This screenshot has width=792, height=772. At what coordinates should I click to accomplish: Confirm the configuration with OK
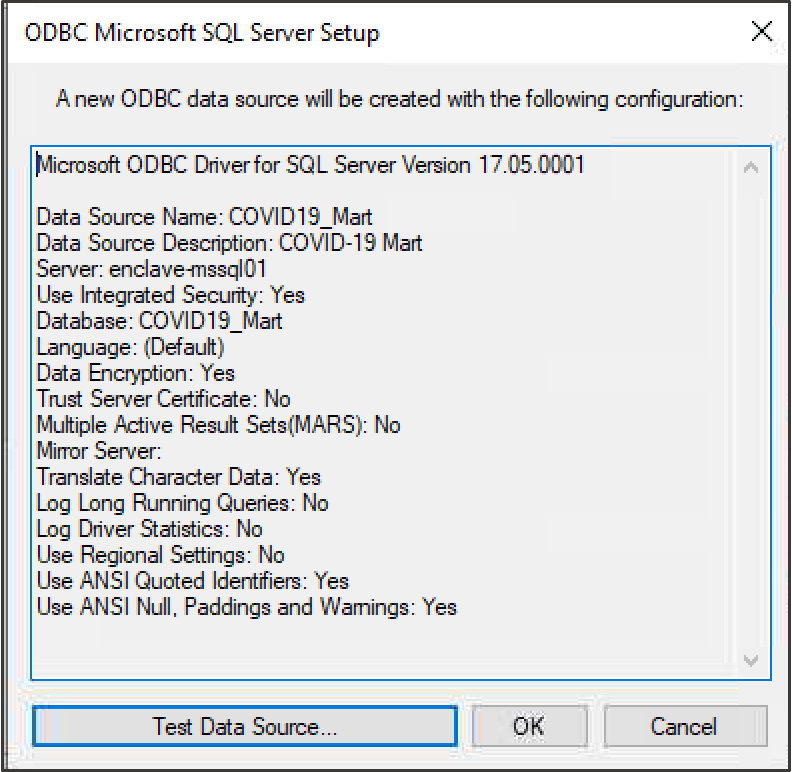[x=529, y=726]
